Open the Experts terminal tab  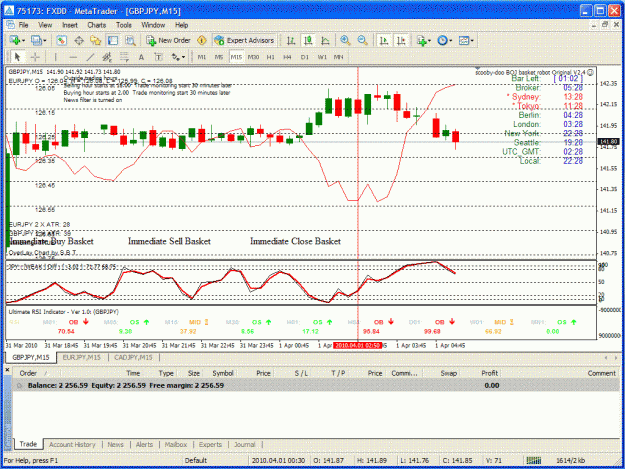coord(210,444)
